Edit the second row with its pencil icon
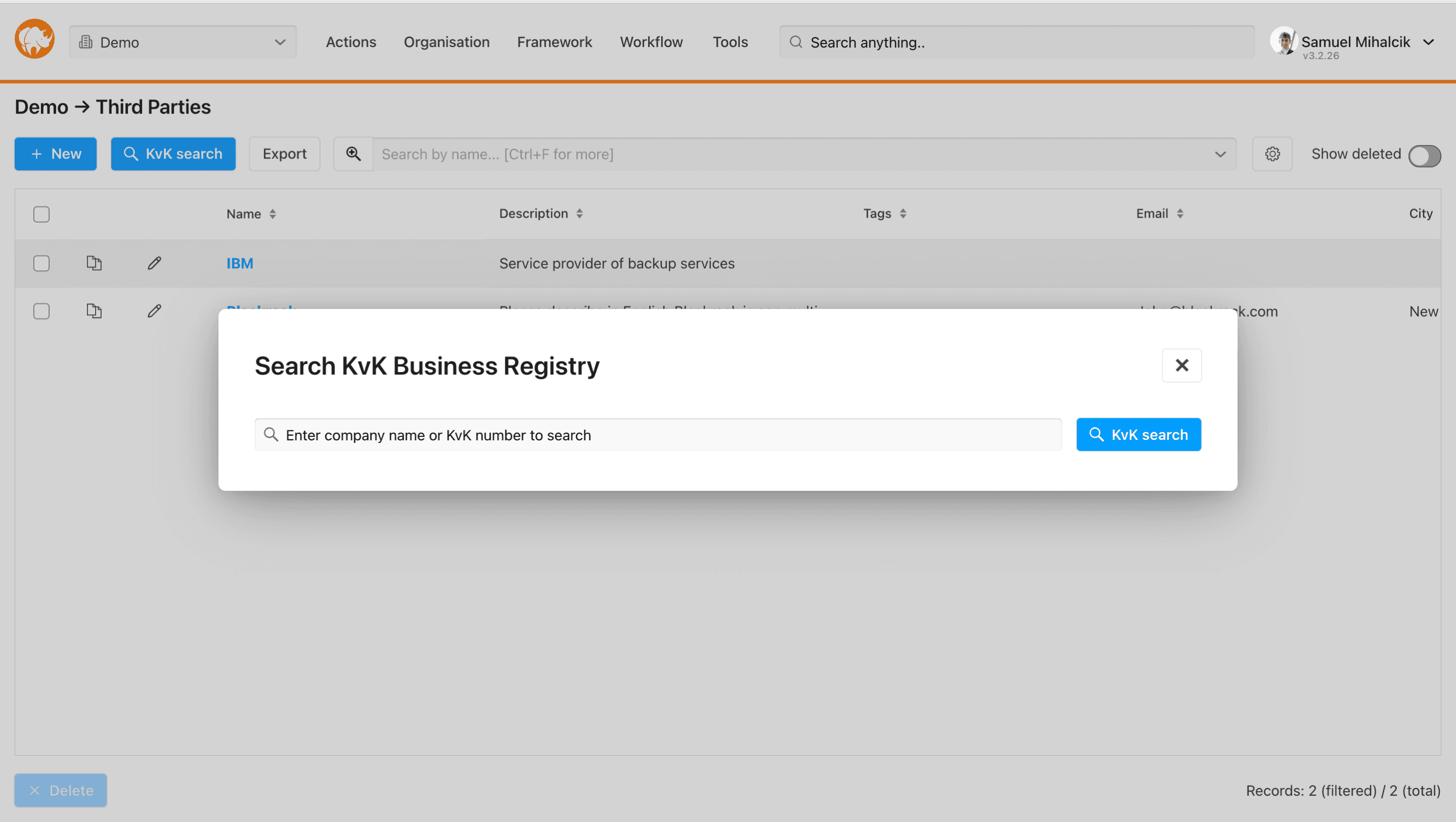Image resolution: width=1456 pixels, height=822 pixels. [x=154, y=311]
